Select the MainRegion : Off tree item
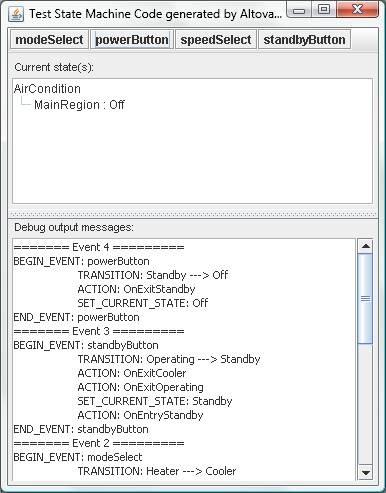 coord(79,105)
